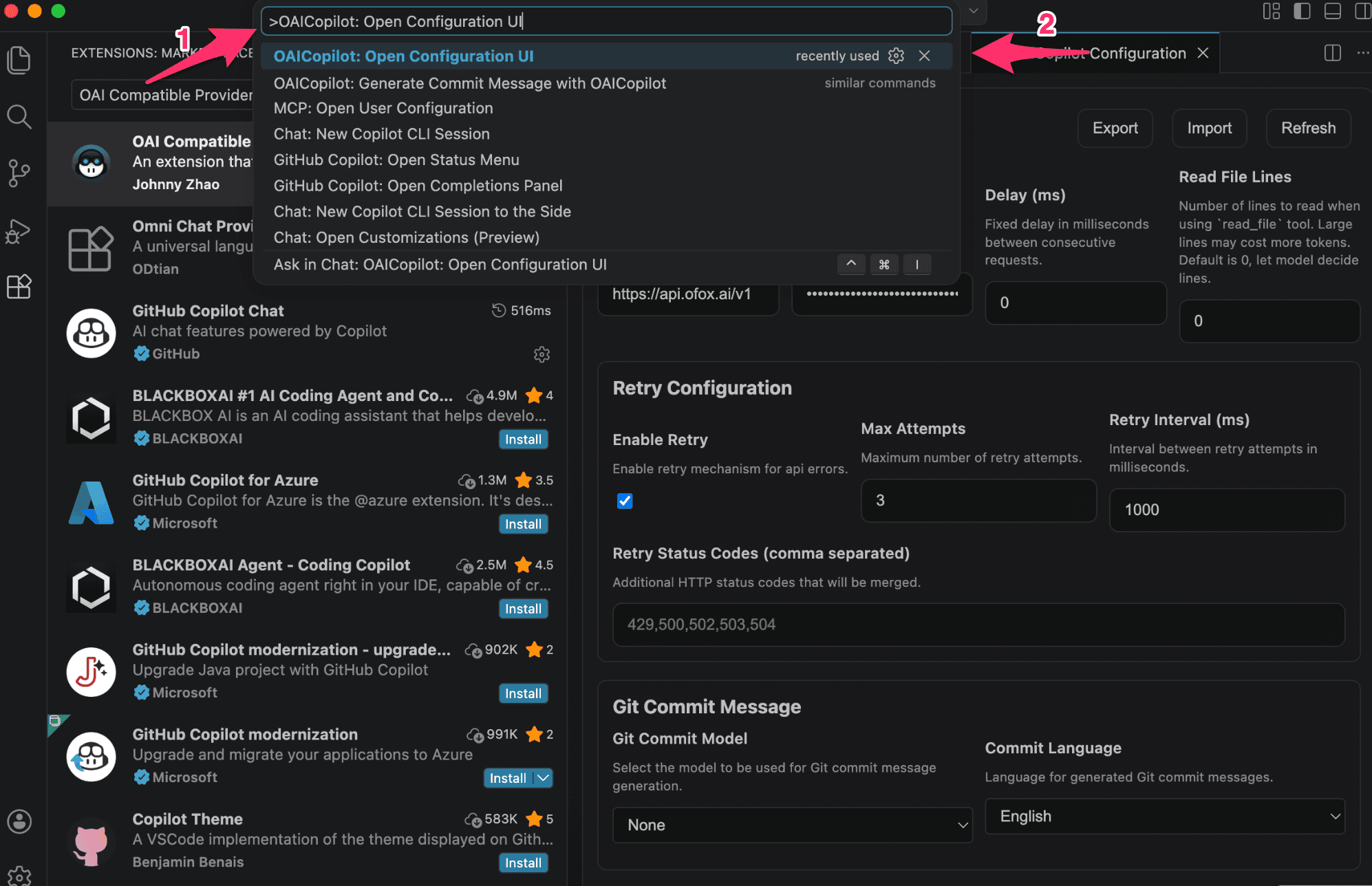The height and width of the screenshot is (886, 1372).
Task: Select 'GitHub Copilot: Open Status Menu' command
Action: (396, 160)
